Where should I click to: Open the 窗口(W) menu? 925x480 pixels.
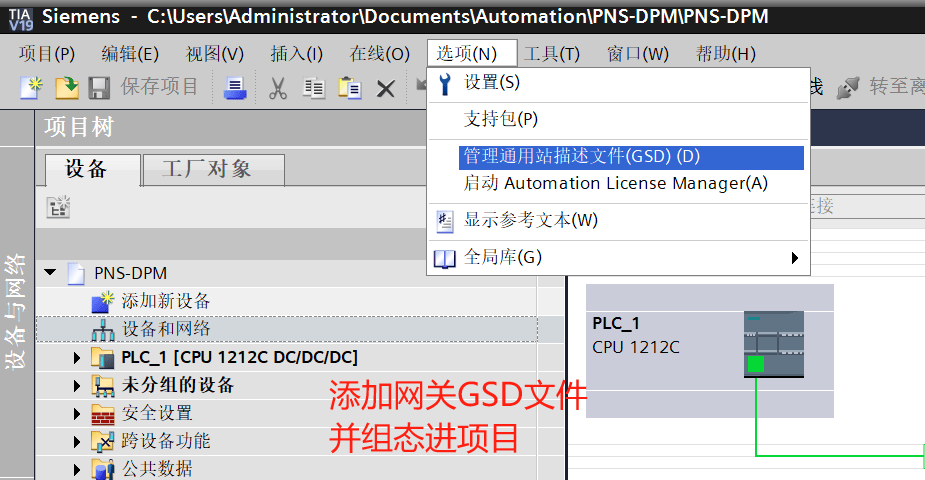tap(638, 54)
